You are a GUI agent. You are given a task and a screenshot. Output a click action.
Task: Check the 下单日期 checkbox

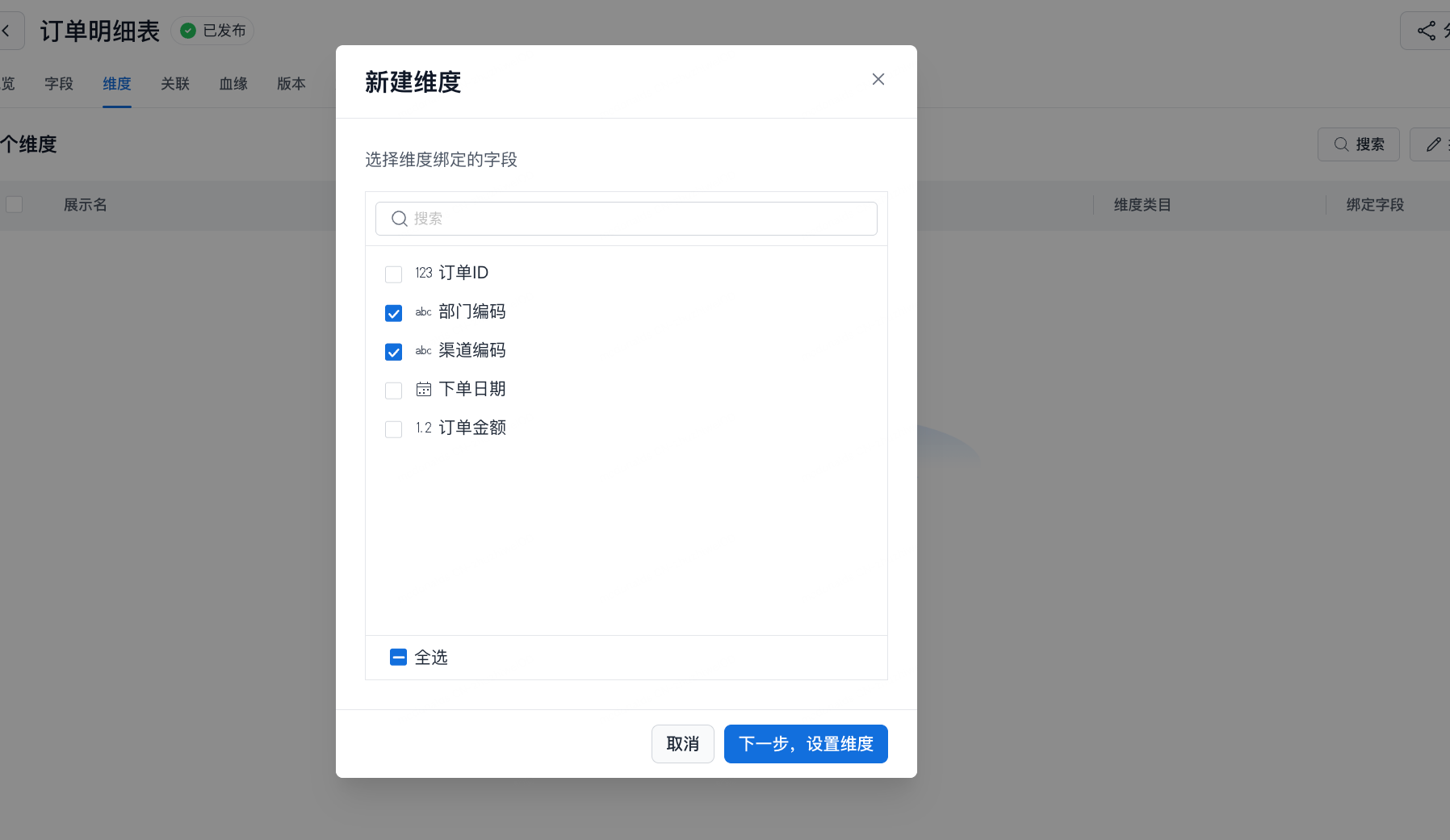[x=394, y=391]
